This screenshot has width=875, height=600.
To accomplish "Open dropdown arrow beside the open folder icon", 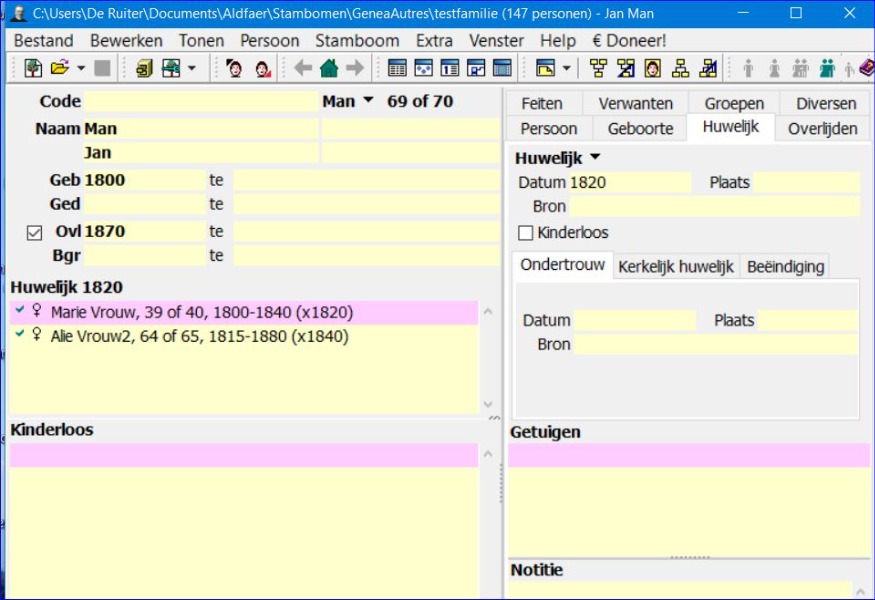I will tap(81, 69).
